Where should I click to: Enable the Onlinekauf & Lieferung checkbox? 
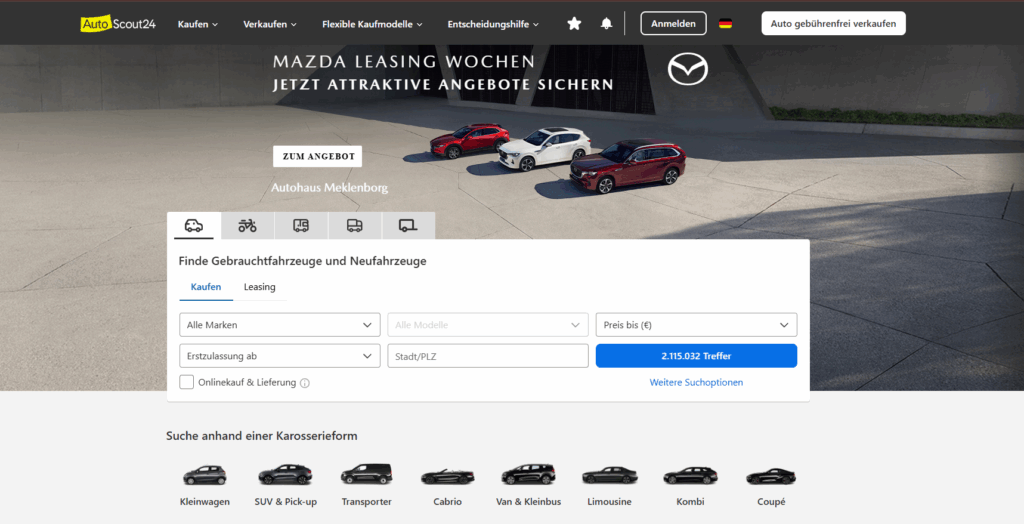187,382
